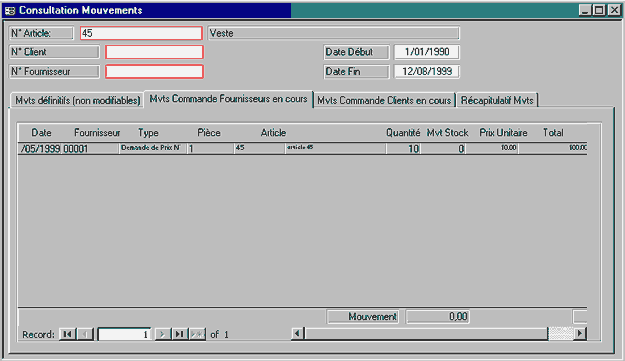The image size is (625, 361).
Task: Click the Mouvement label in footer
Action: 363,317
